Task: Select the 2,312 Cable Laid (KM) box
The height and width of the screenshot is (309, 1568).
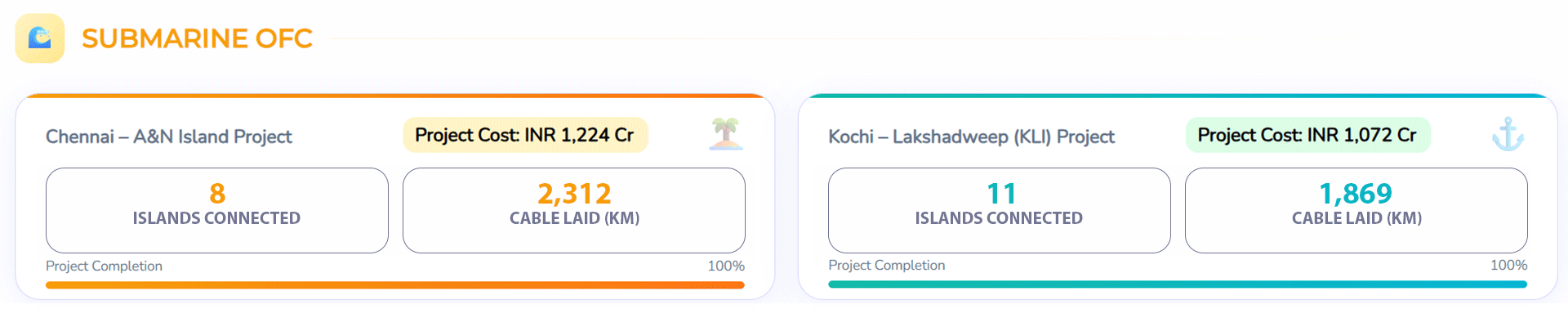Action: coord(574,210)
